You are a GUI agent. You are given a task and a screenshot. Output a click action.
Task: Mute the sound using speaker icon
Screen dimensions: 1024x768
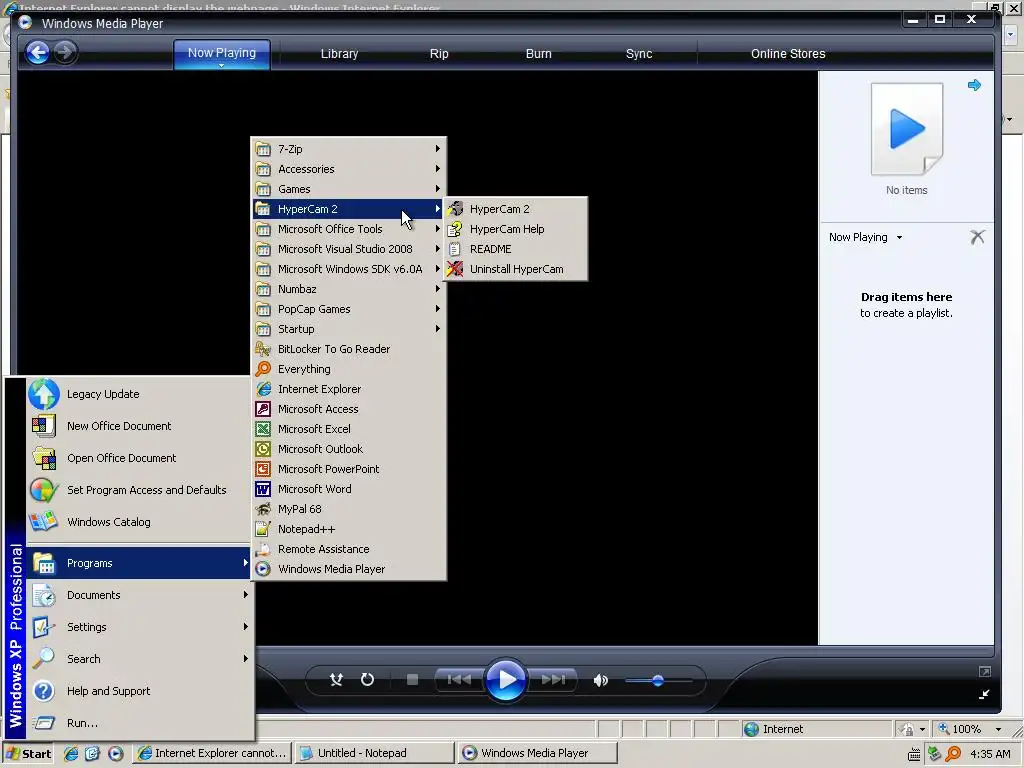[x=600, y=680]
